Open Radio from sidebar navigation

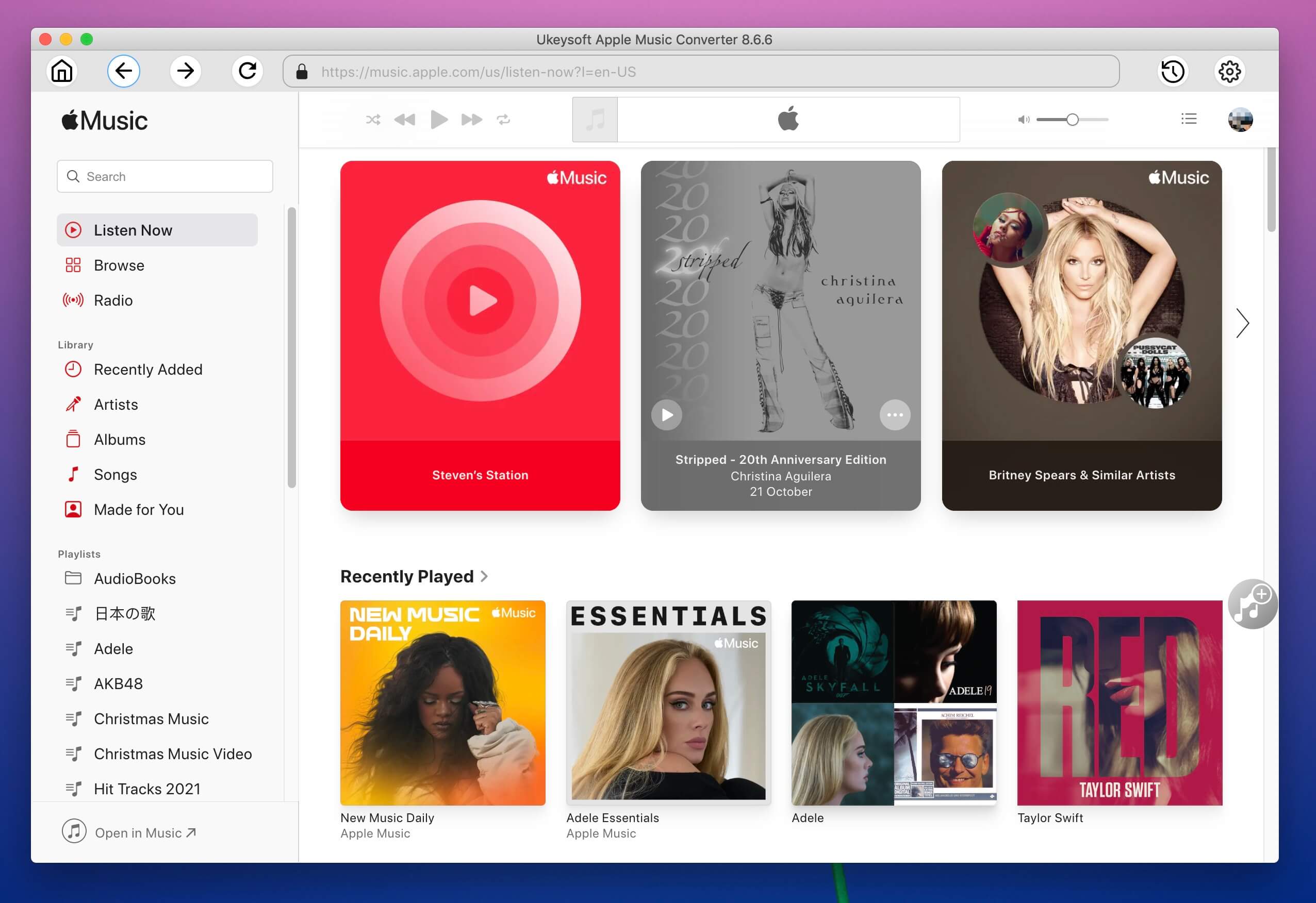point(114,300)
